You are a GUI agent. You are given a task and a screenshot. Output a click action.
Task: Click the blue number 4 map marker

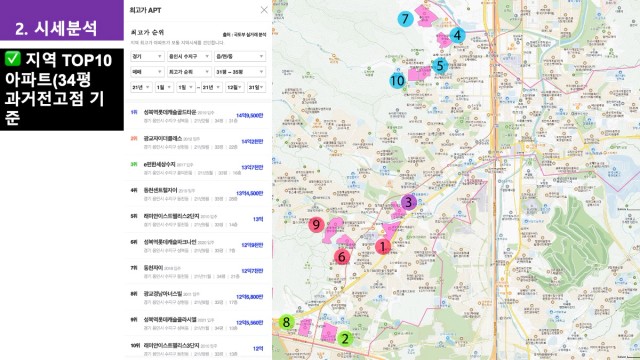[458, 36]
